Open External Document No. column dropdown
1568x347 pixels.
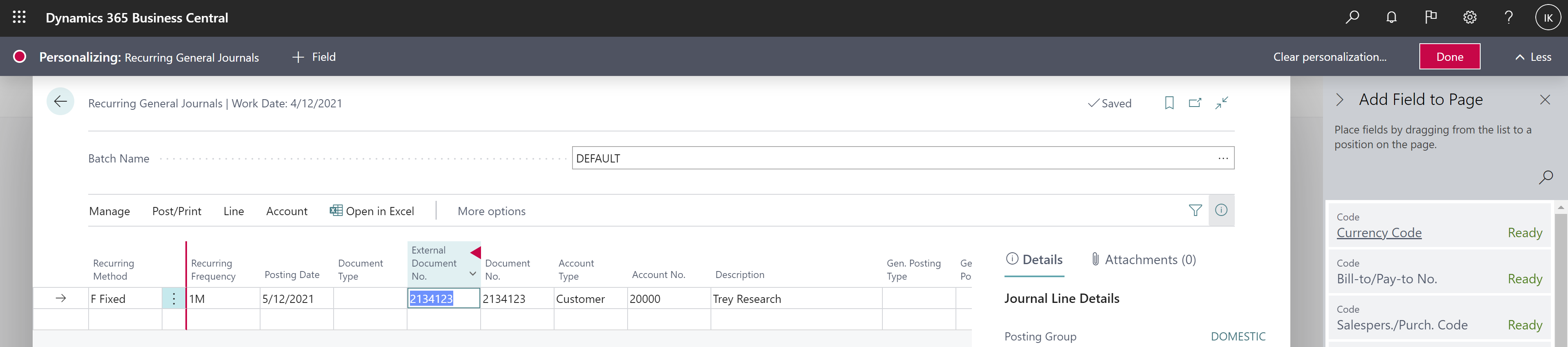point(472,275)
